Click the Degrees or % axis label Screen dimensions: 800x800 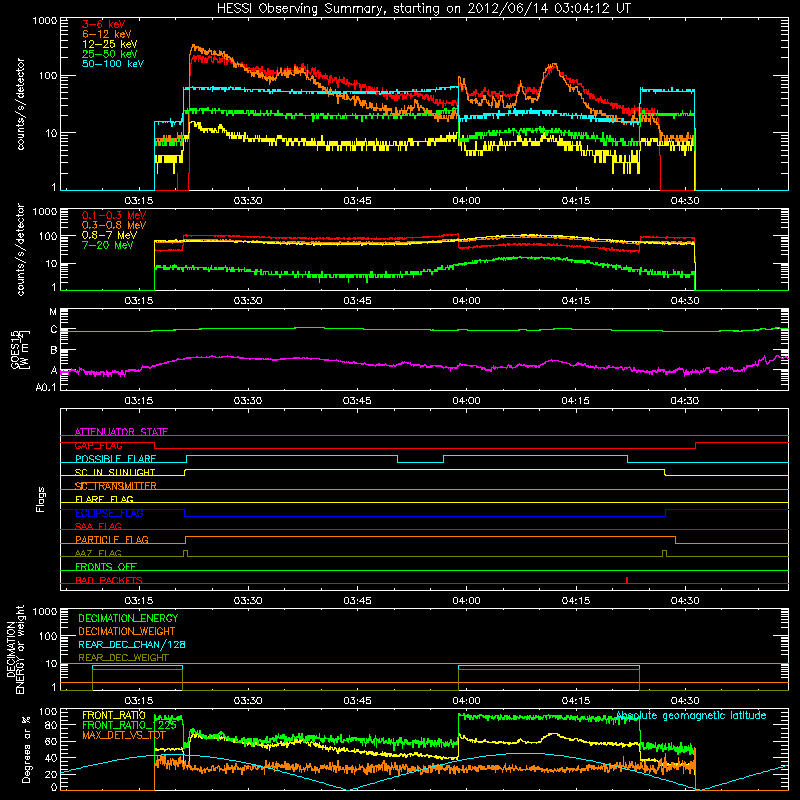click(x=26, y=749)
